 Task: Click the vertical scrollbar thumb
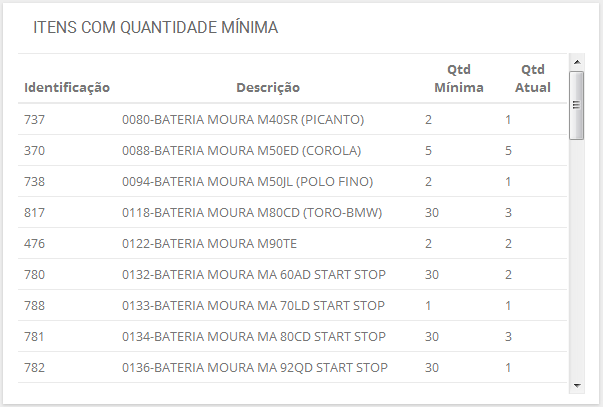(576, 105)
